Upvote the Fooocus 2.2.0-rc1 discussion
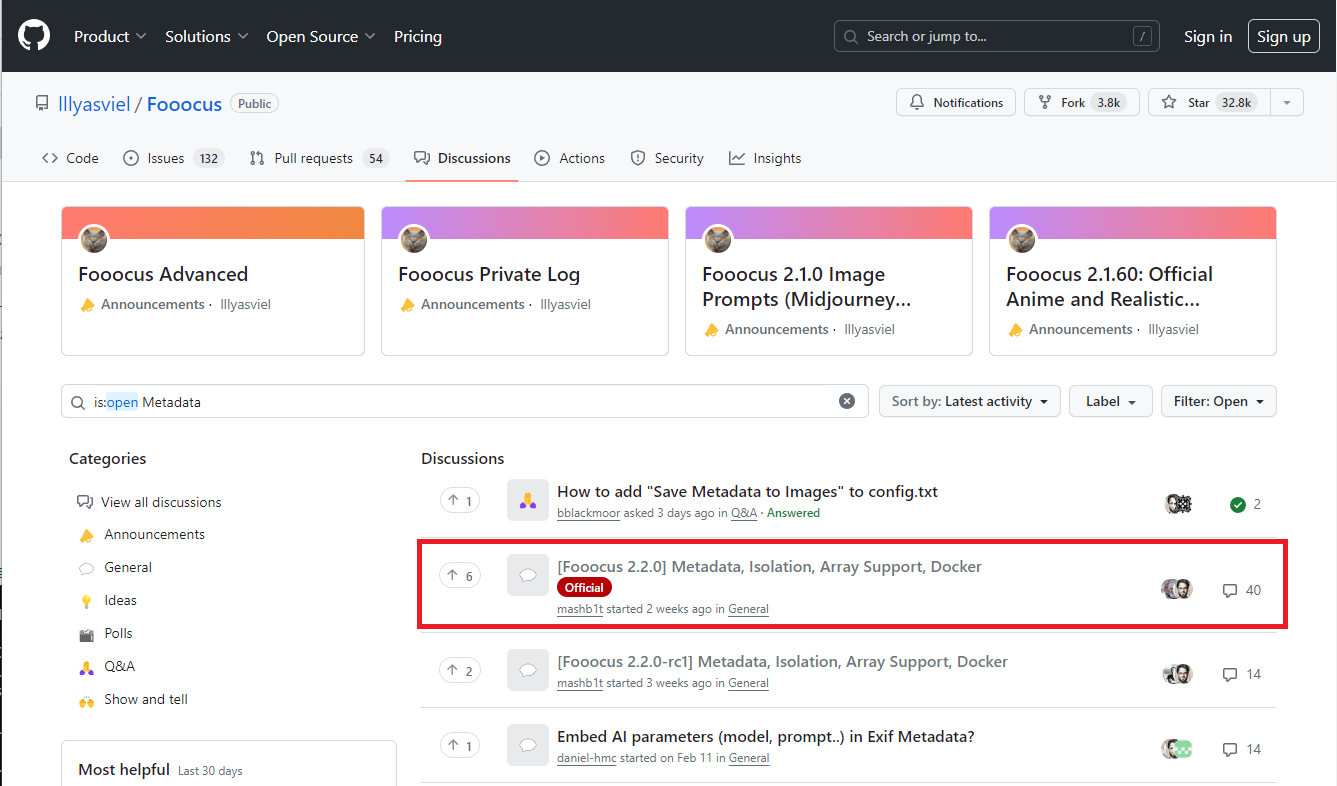The image size is (1337, 786). point(460,670)
